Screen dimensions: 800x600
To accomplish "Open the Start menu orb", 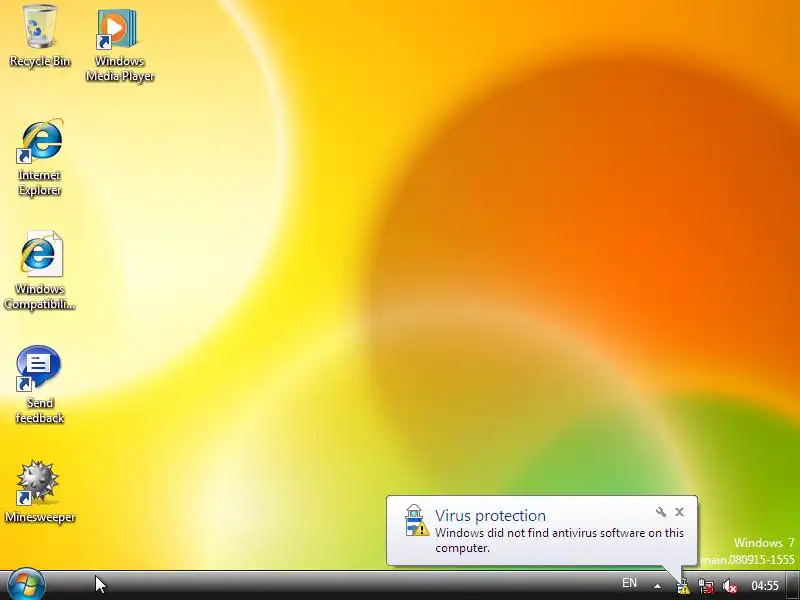I will pos(27,585).
